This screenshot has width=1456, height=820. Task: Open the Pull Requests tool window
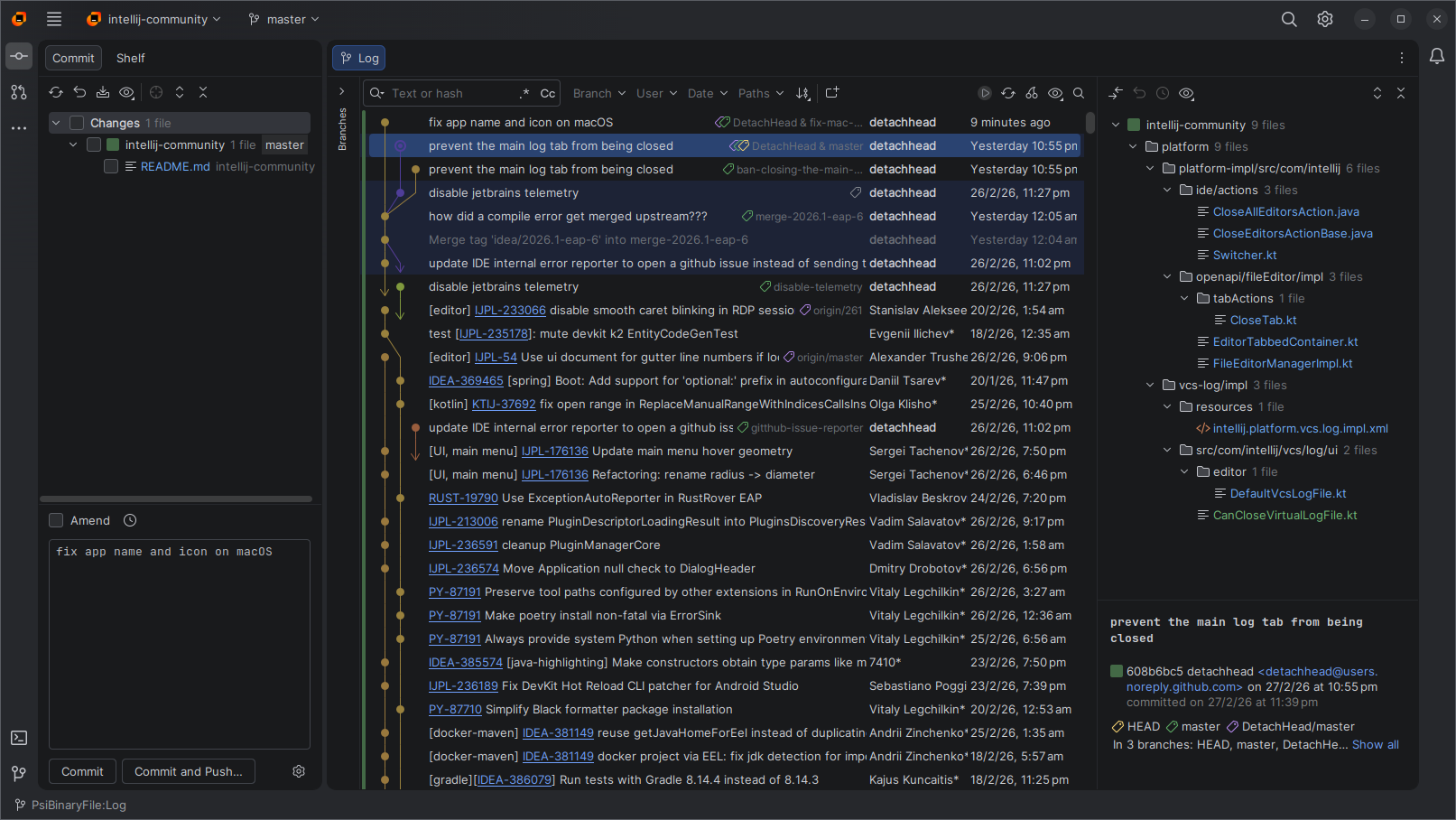click(19, 92)
